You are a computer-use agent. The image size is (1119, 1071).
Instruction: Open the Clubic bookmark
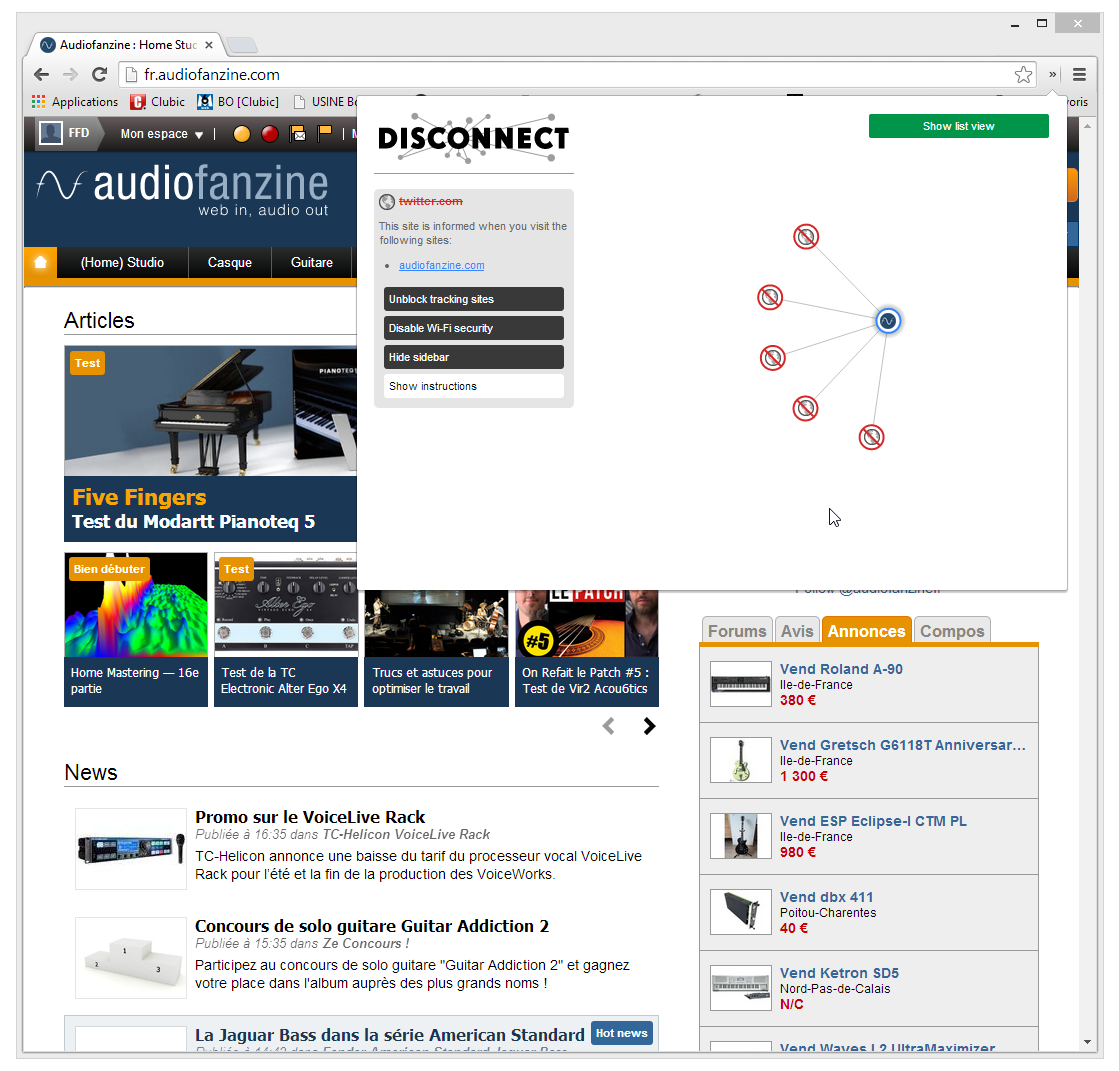[158, 102]
